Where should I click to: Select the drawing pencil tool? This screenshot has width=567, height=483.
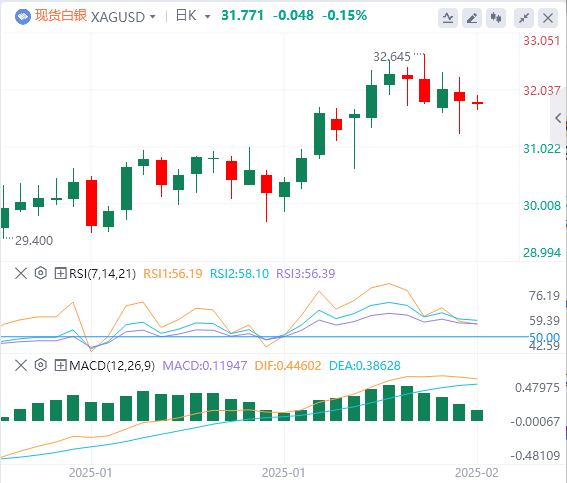(x=472, y=18)
